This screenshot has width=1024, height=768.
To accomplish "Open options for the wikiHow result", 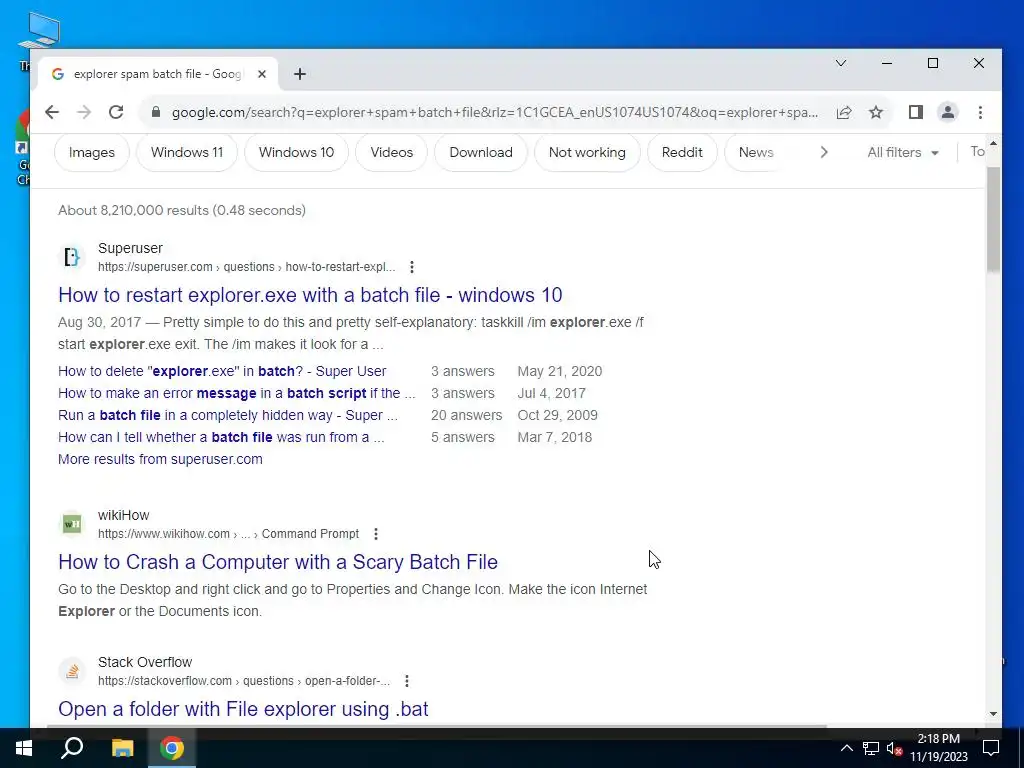I will pos(376,534).
